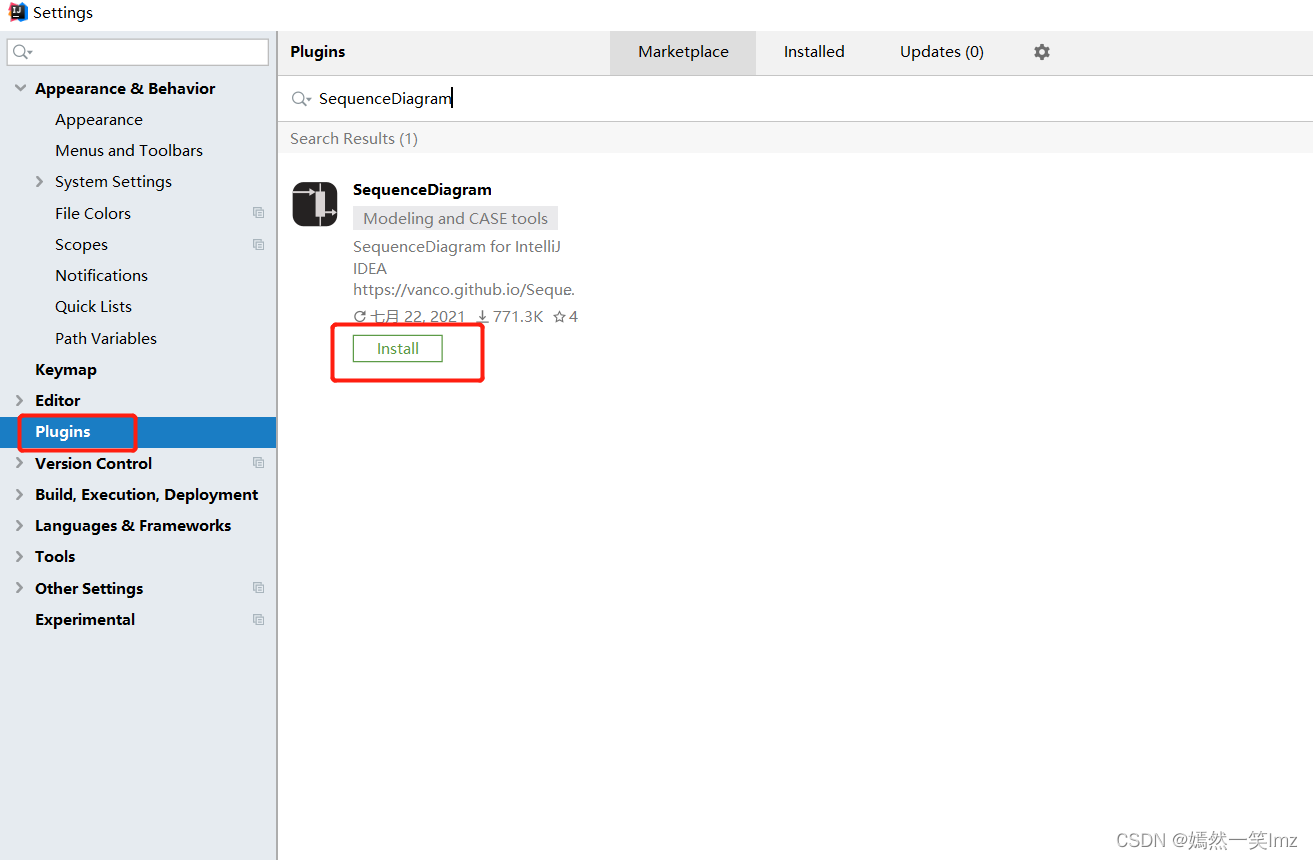The height and width of the screenshot is (860, 1313).
Task: Expand Build, Execution, Deployment section
Action: click(x=20, y=494)
